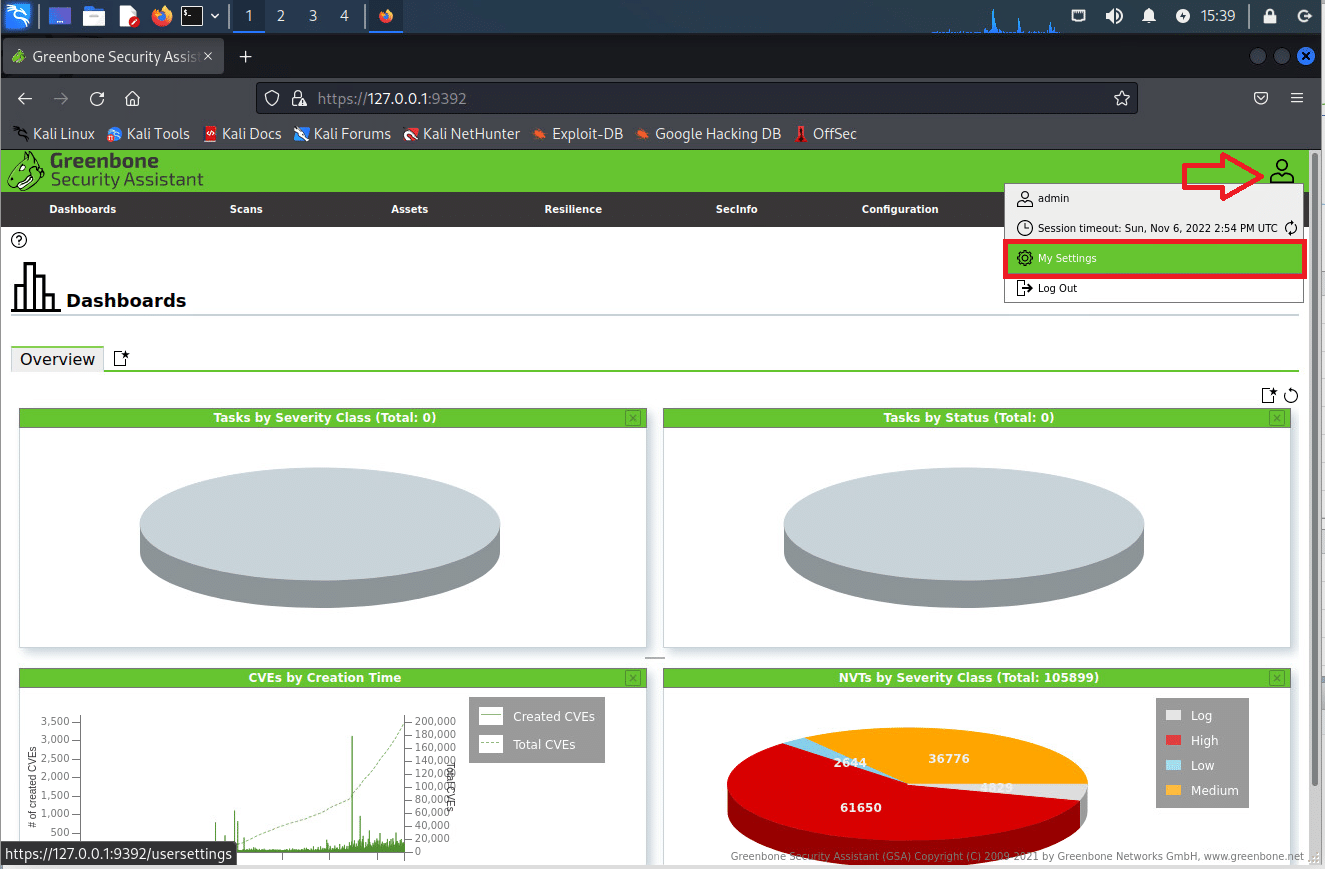Open the Kali Tools bookmark
The image size is (1325, 869).
point(148,134)
